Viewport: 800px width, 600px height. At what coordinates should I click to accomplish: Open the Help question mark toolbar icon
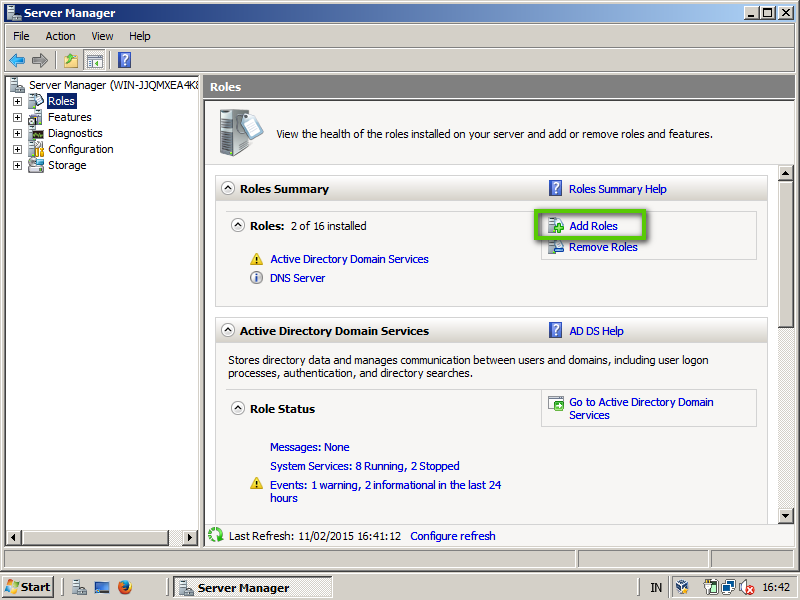point(124,60)
